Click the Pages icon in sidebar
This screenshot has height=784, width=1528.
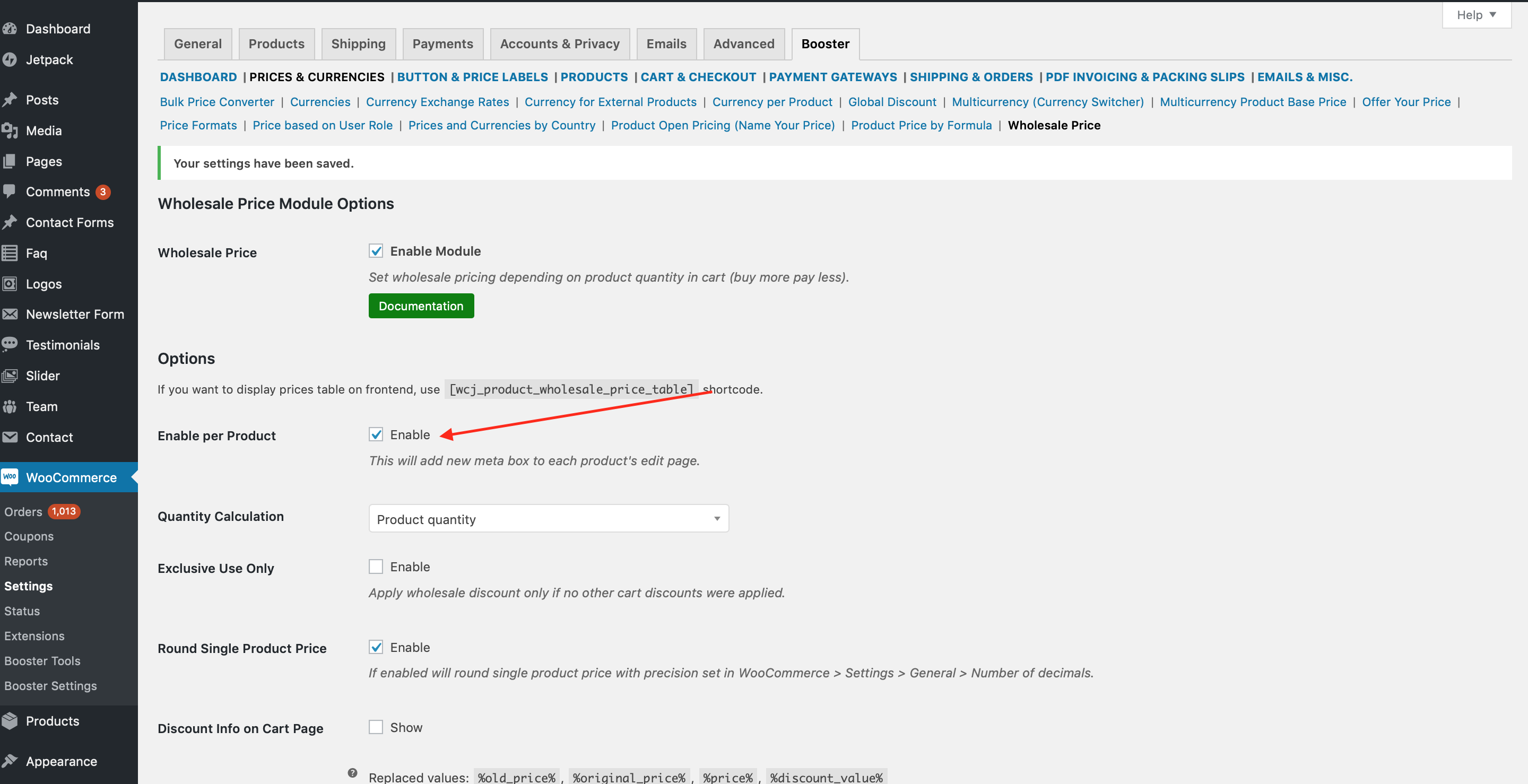point(10,161)
